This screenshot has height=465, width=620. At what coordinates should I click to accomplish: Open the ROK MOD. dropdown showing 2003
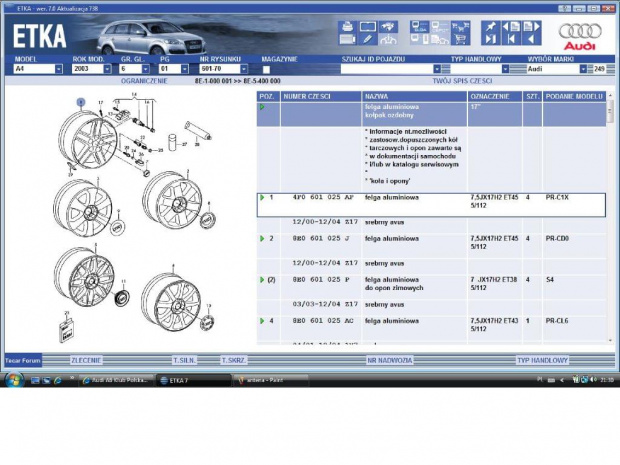pyautogui.click(x=107, y=69)
